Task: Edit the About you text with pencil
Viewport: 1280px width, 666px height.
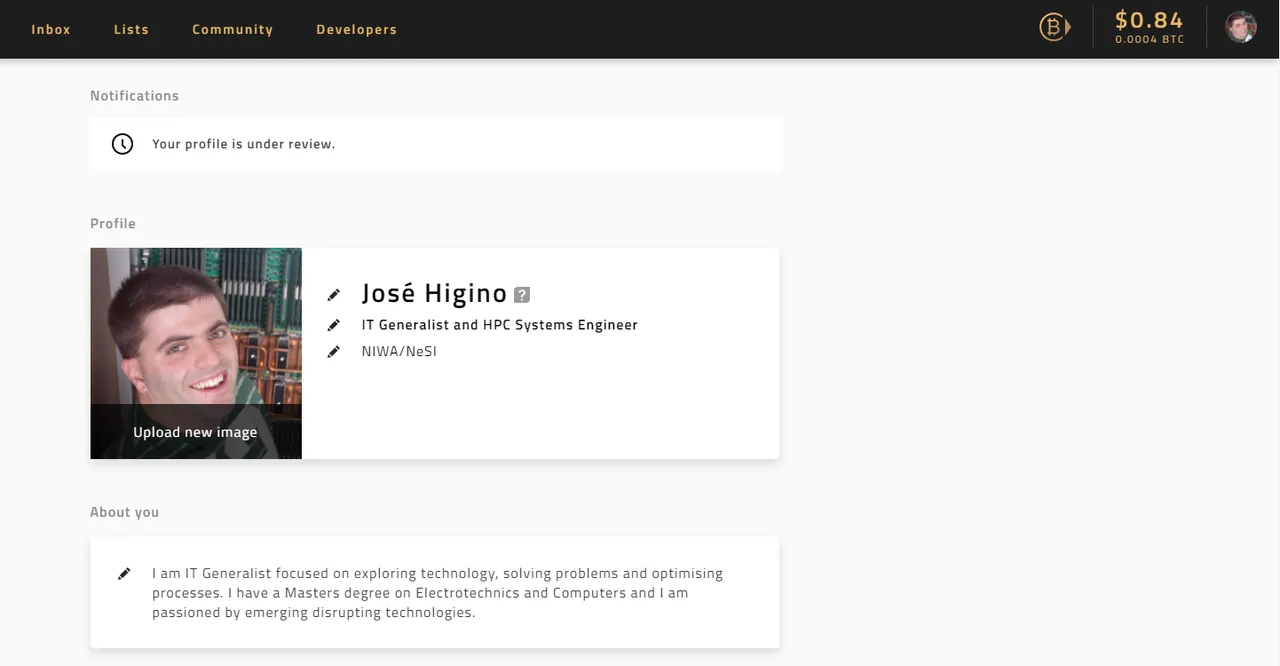Action: click(124, 574)
